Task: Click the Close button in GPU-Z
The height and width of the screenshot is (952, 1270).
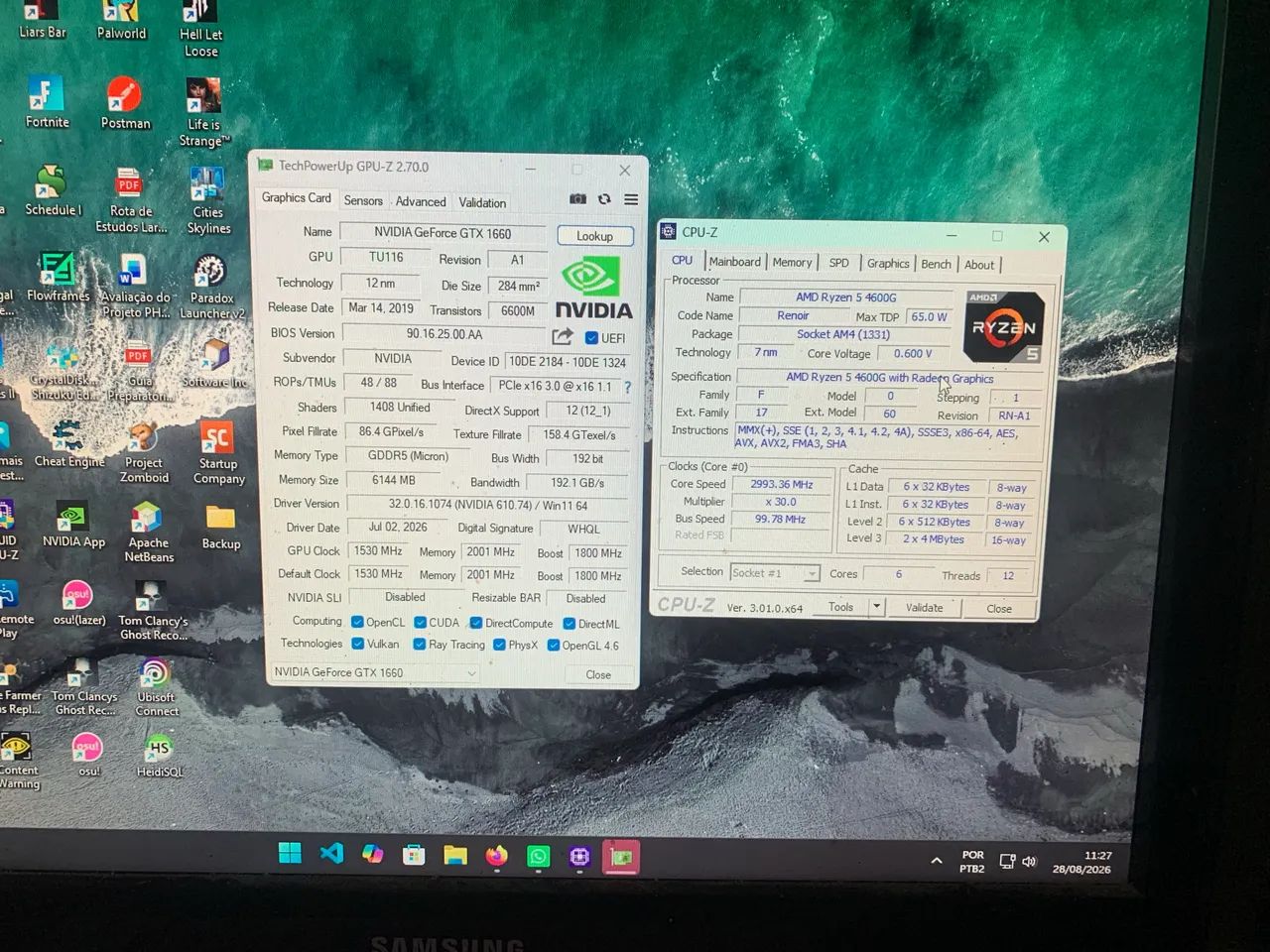Action: point(598,674)
